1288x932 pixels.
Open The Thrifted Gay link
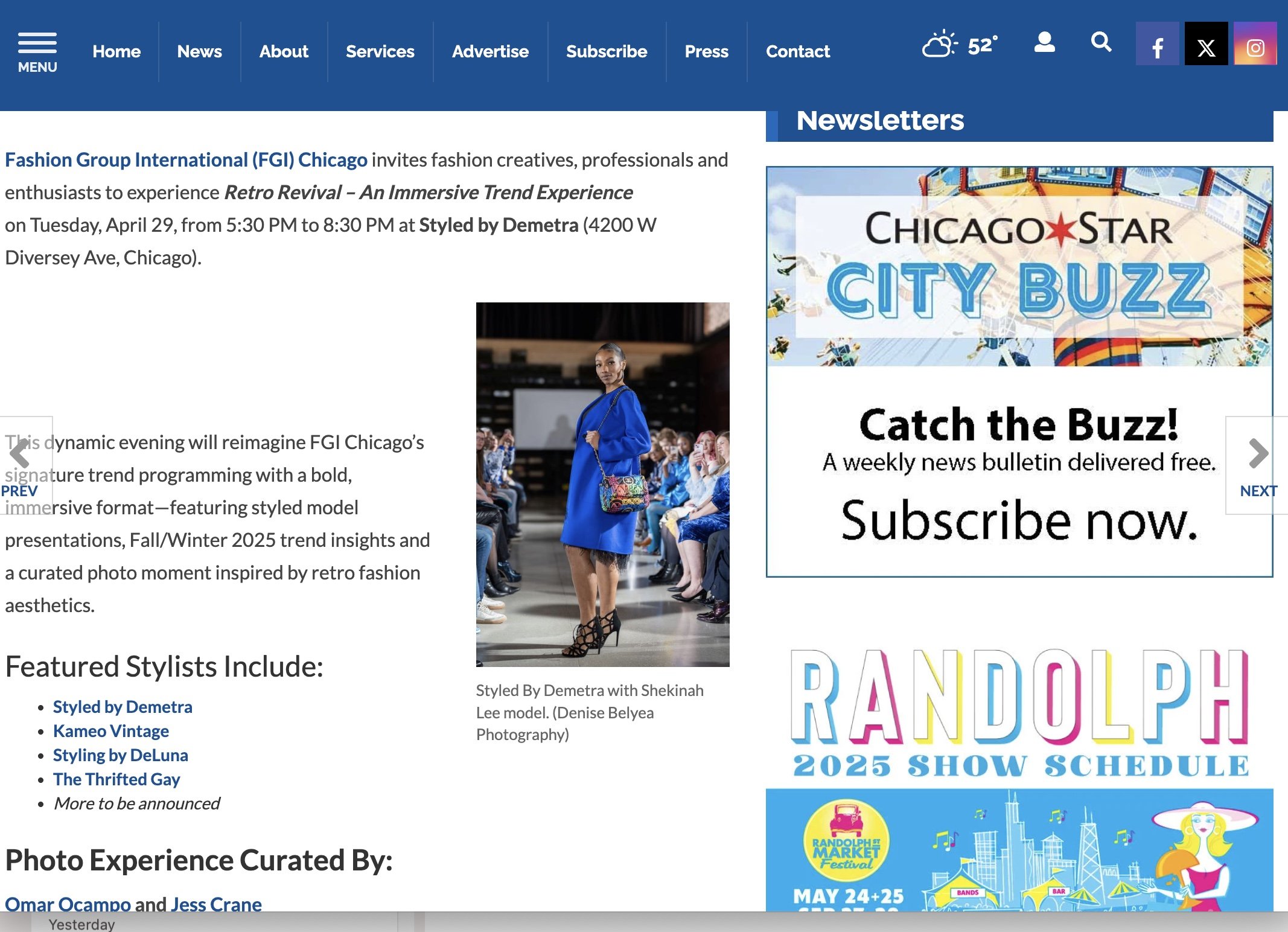116,779
